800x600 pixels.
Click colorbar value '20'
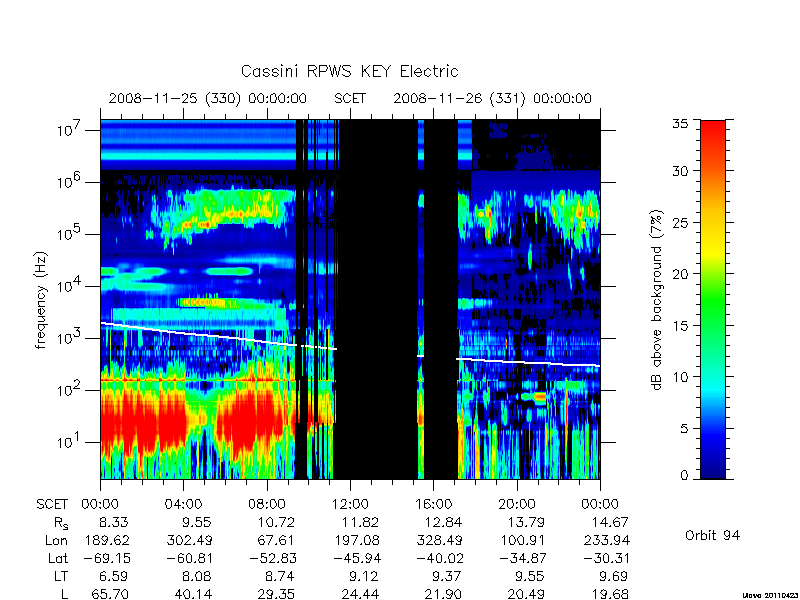(x=682, y=274)
